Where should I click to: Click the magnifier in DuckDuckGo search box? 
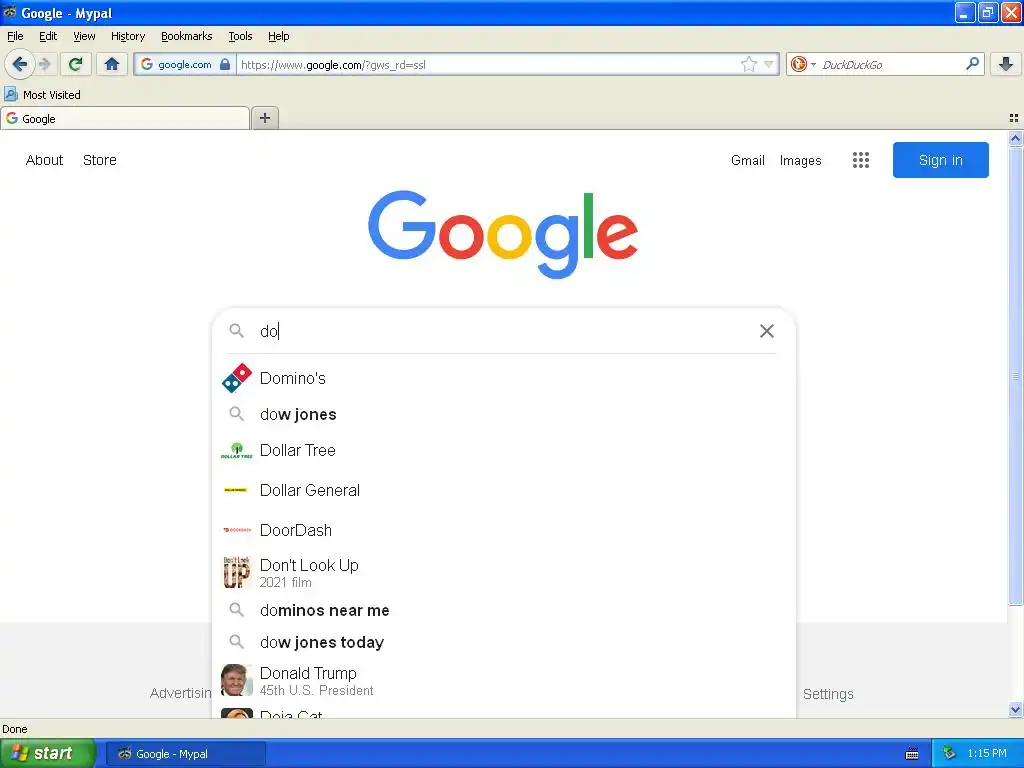(972, 63)
